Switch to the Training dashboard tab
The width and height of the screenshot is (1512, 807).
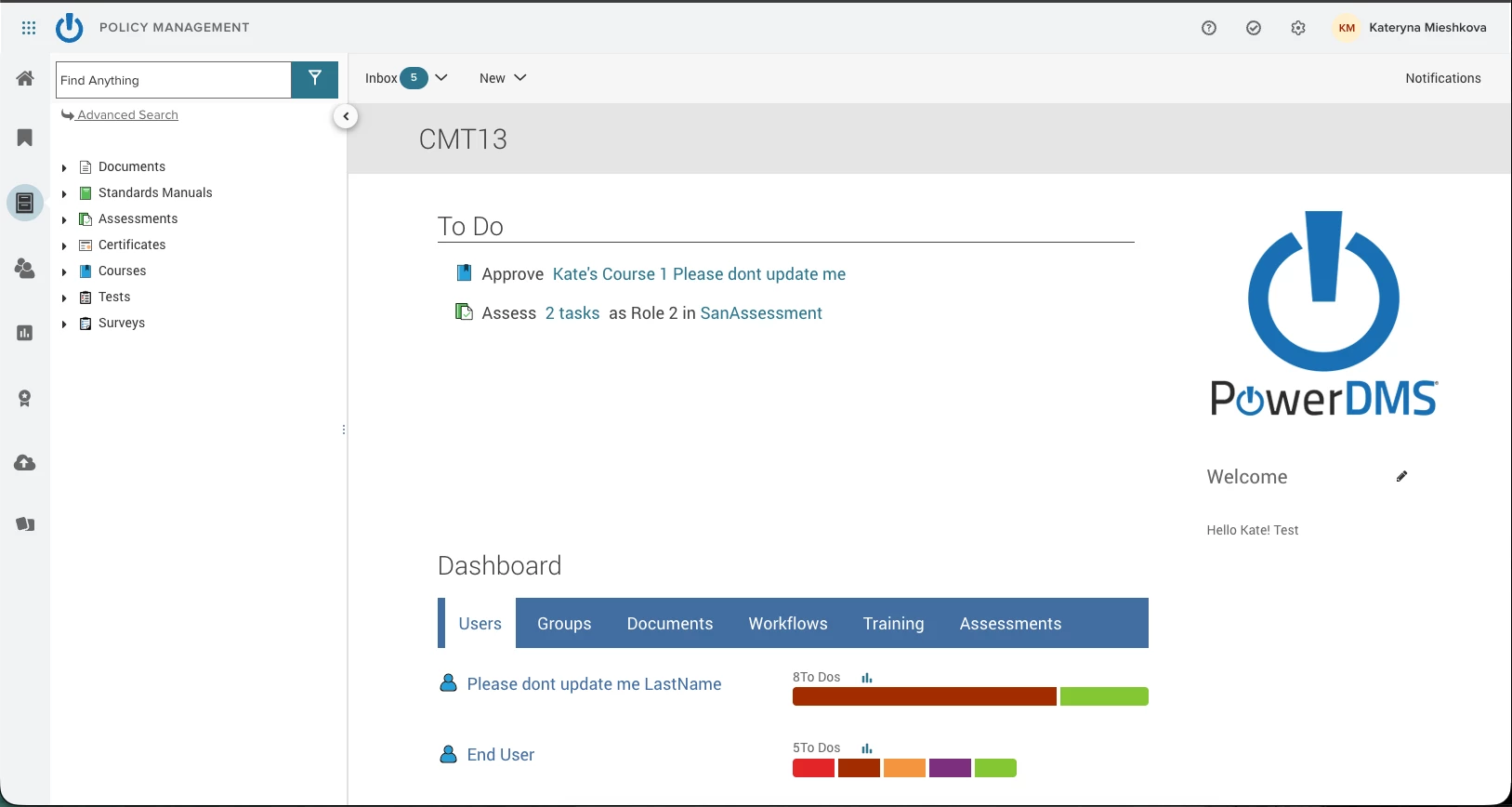(x=894, y=623)
